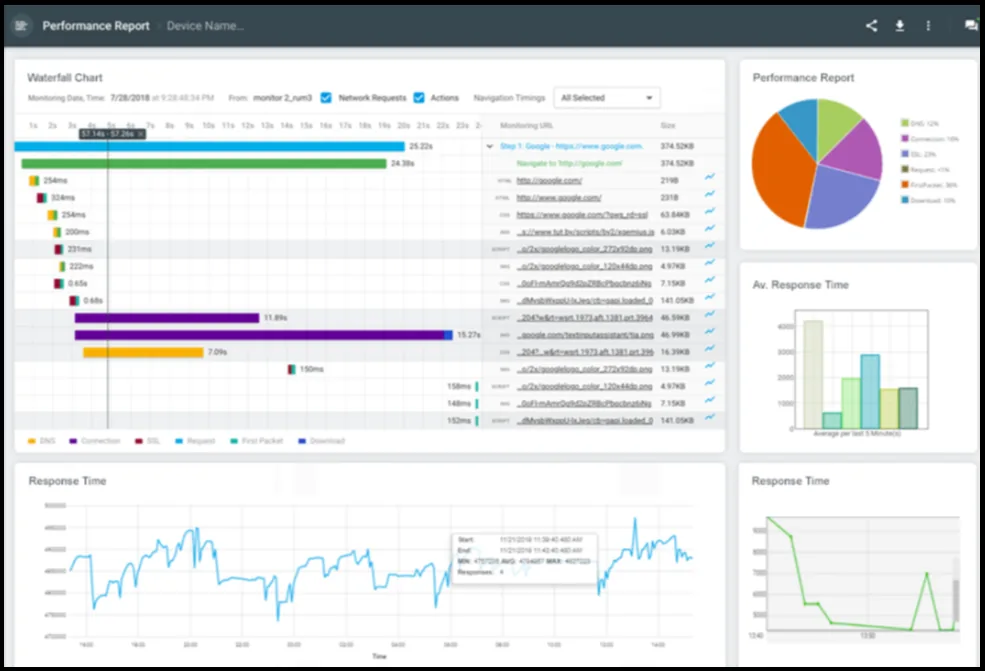Click the tallest bar in Av. Response Time
The height and width of the screenshot is (671, 985).
[813, 374]
